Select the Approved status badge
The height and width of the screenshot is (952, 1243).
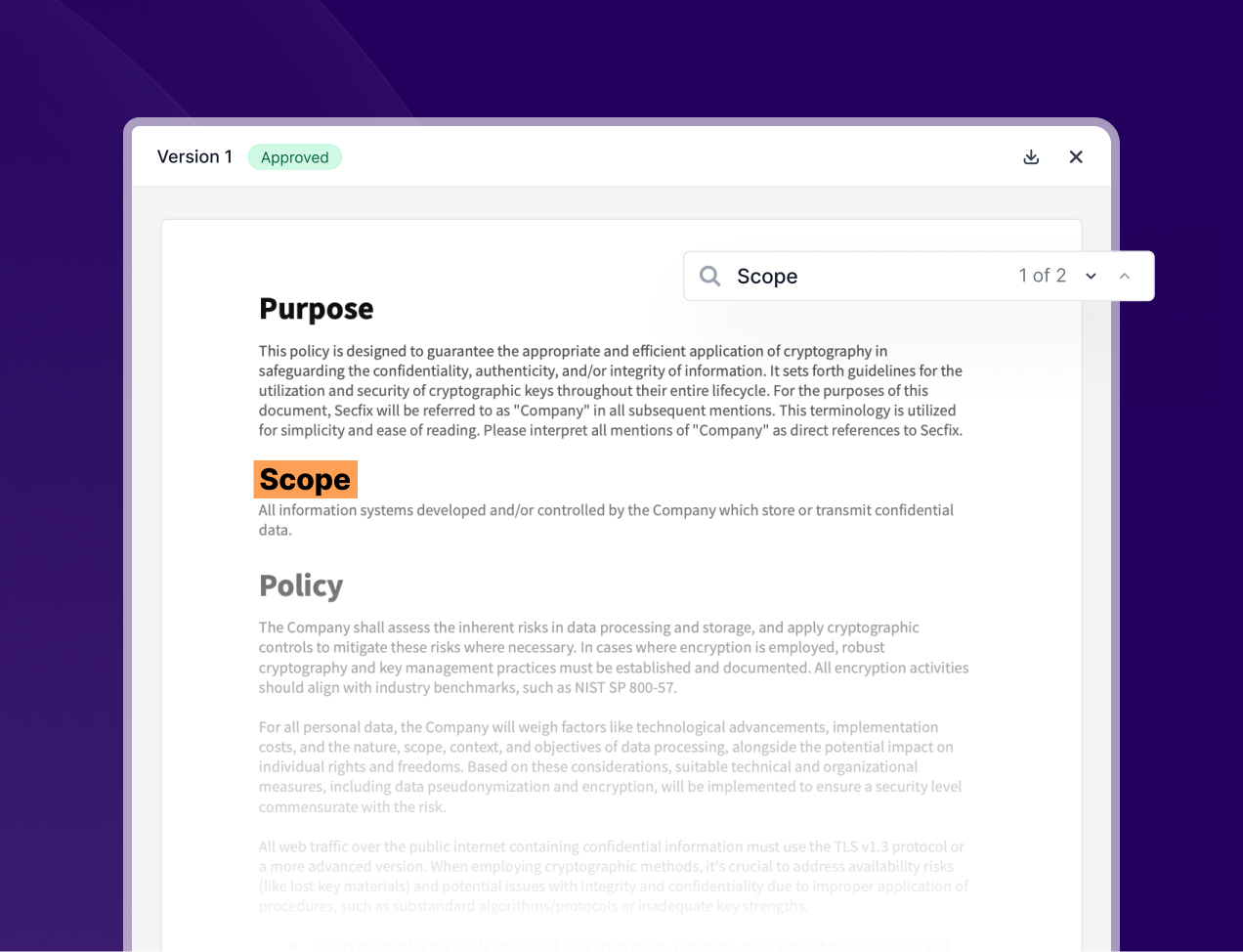pos(295,157)
